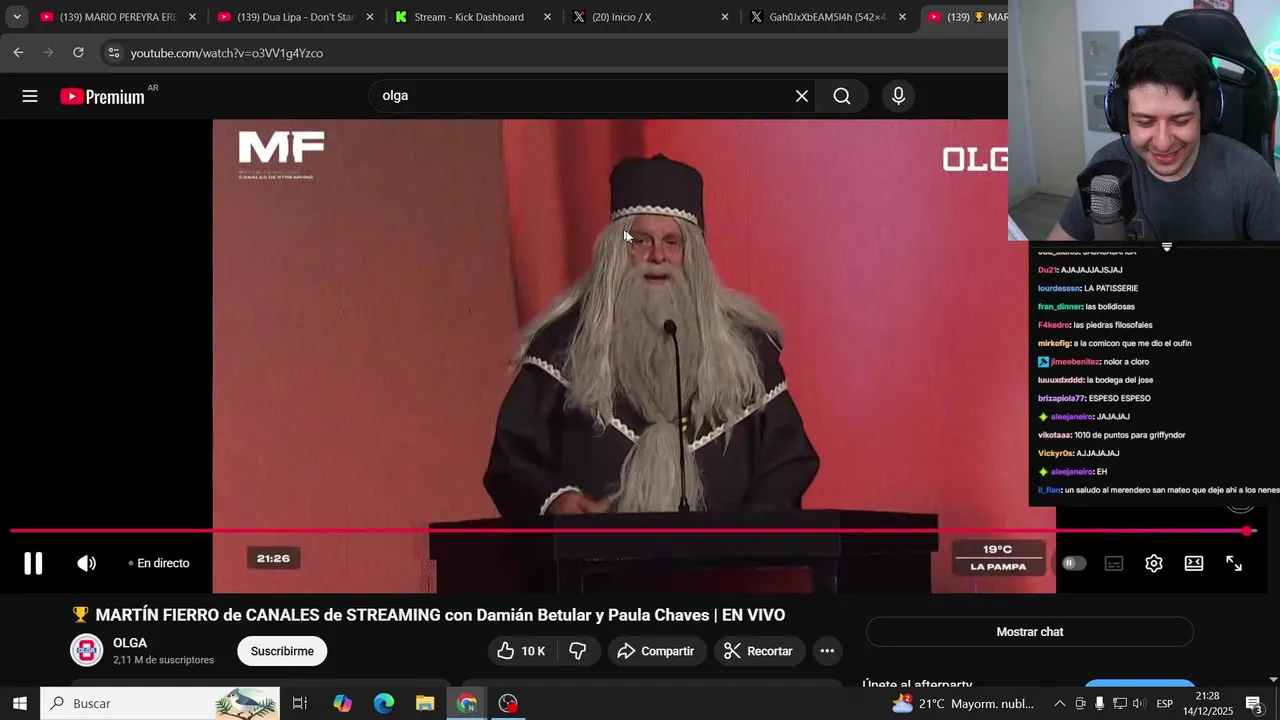Reload the YouTube page
The height and width of the screenshot is (720, 1280).
(x=78, y=52)
